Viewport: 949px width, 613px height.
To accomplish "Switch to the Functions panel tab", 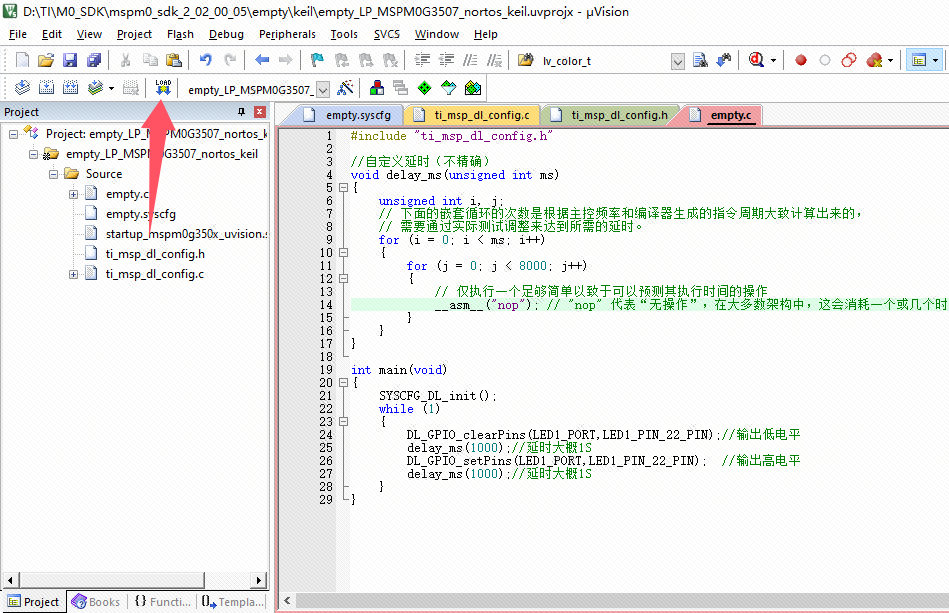I will 162,602.
